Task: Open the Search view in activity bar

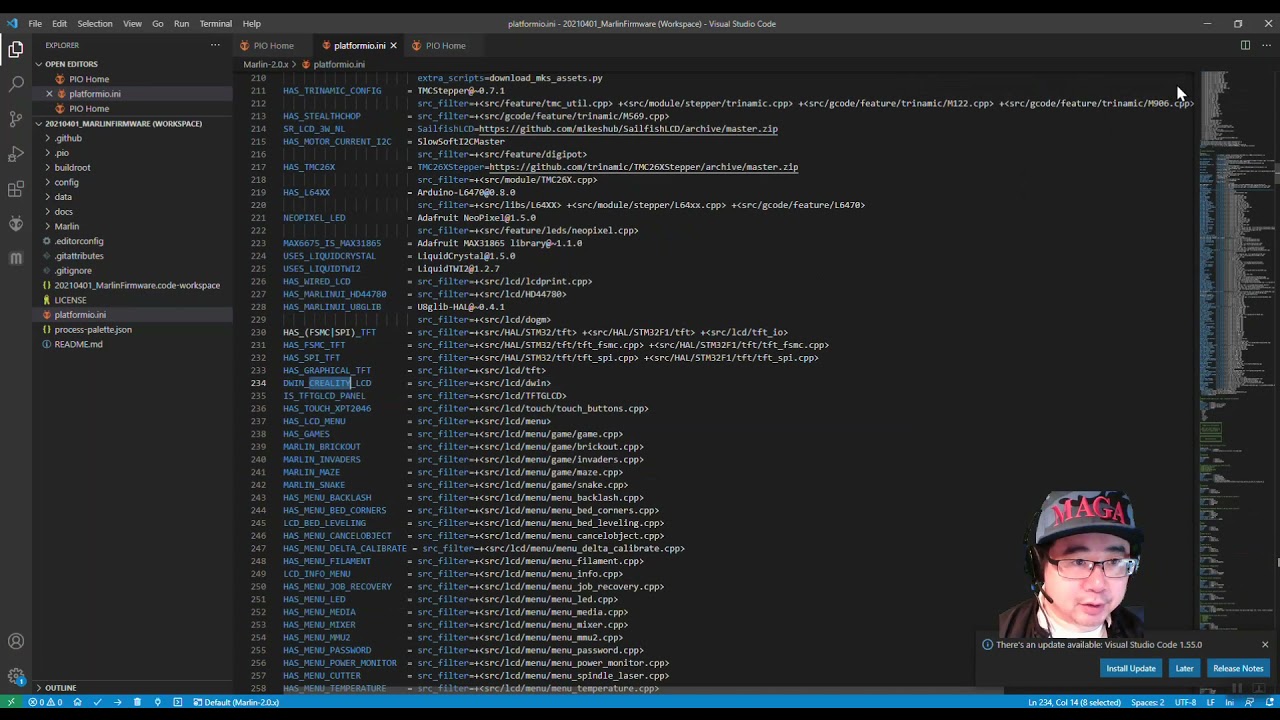Action: [16, 84]
